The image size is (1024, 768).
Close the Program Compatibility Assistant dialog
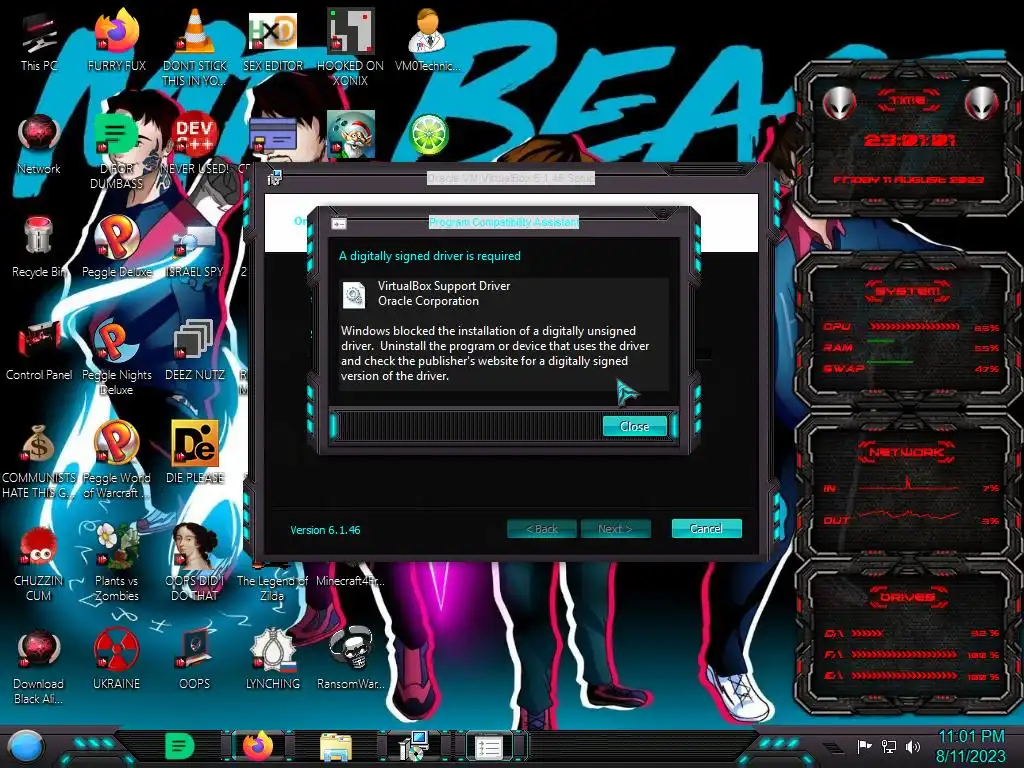click(634, 426)
